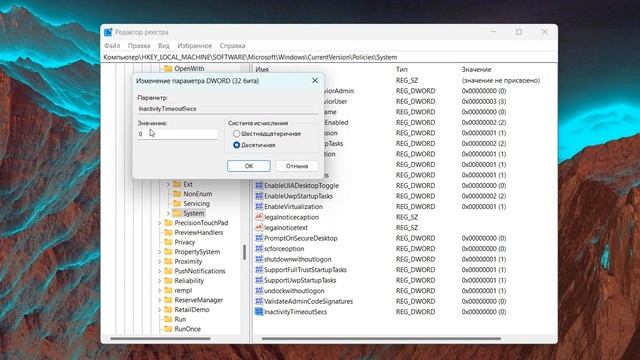Viewport: 640px width, 360px height.
Task: Select the shutdownwithoutlogon value name
Action: pyautogui.click(x=298, y=259)
